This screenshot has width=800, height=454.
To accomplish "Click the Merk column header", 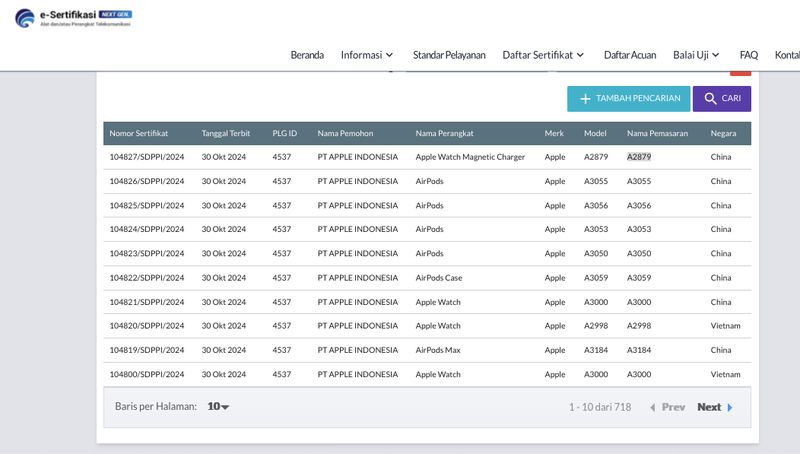I will click(554, 133).
